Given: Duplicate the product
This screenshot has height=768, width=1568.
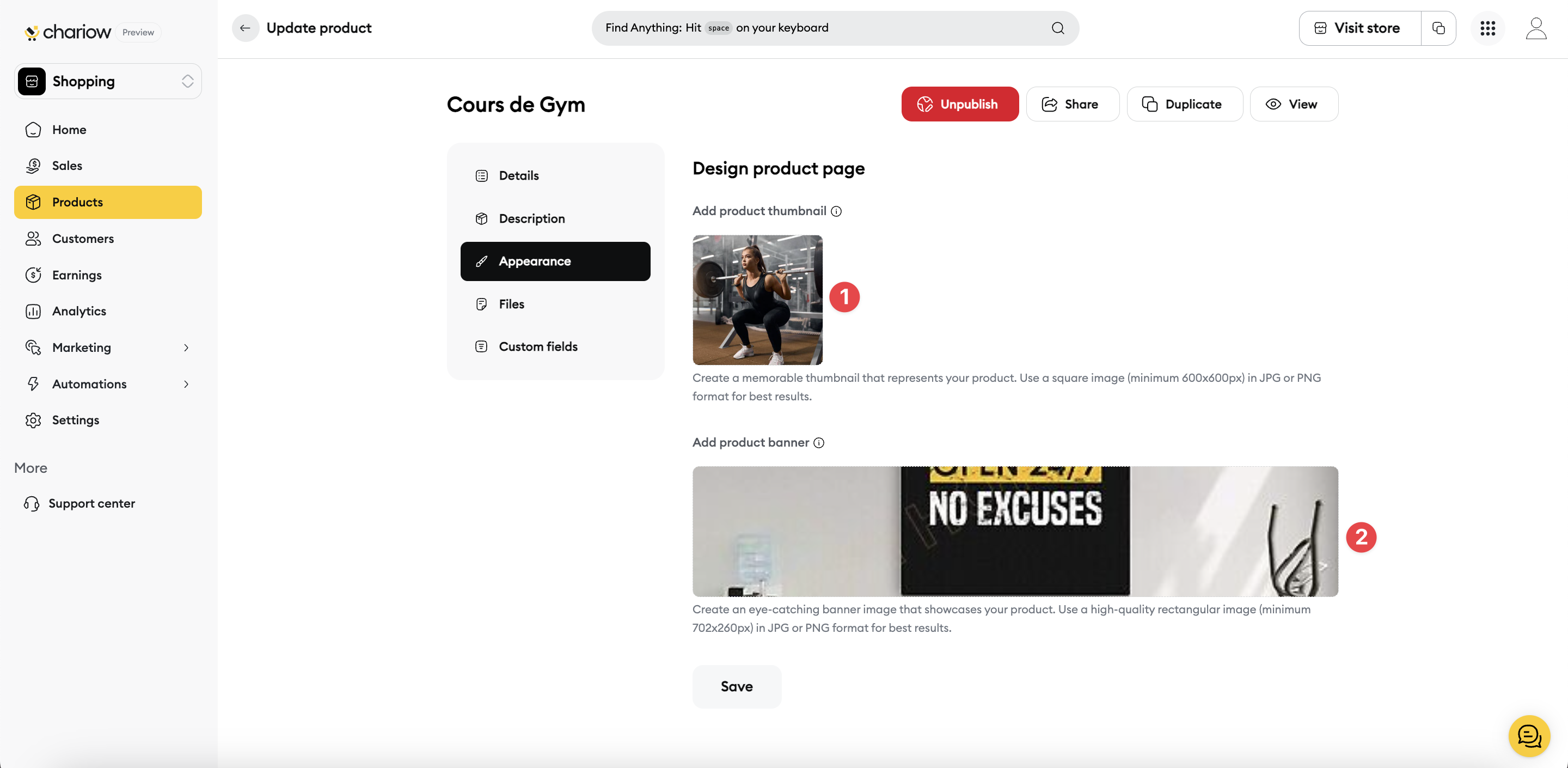Looking at the screenshot, I should (1185, 104).
